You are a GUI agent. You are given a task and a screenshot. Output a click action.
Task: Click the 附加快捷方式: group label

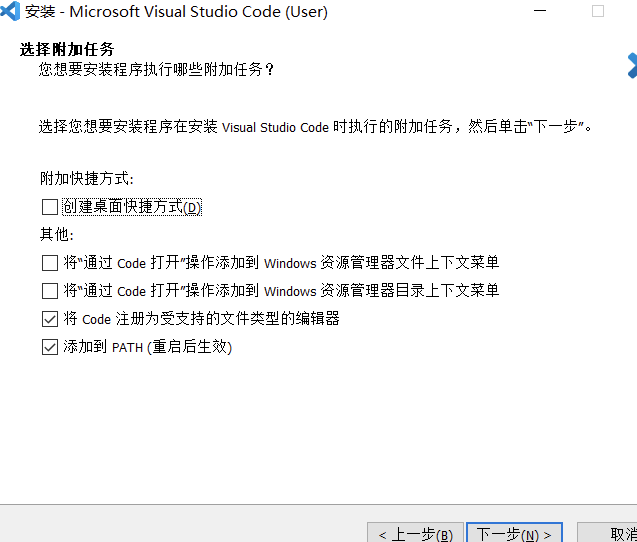pos(87,178)
